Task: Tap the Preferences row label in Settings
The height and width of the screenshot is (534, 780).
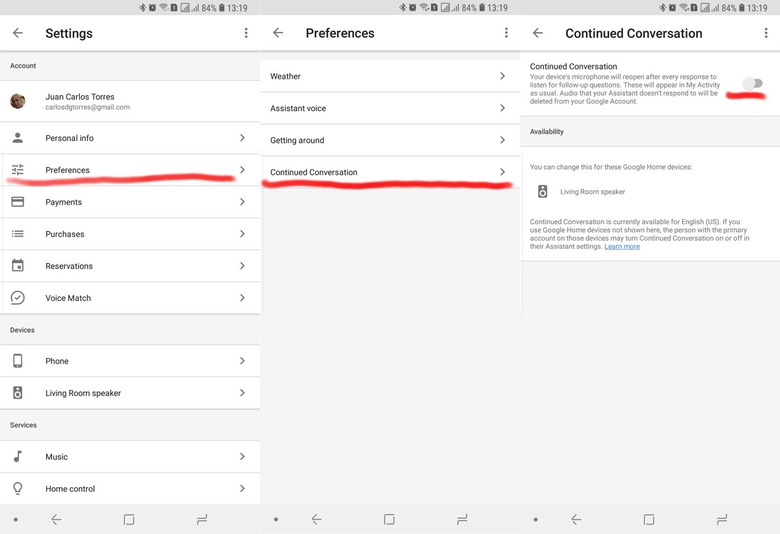Action: [67, 170]
